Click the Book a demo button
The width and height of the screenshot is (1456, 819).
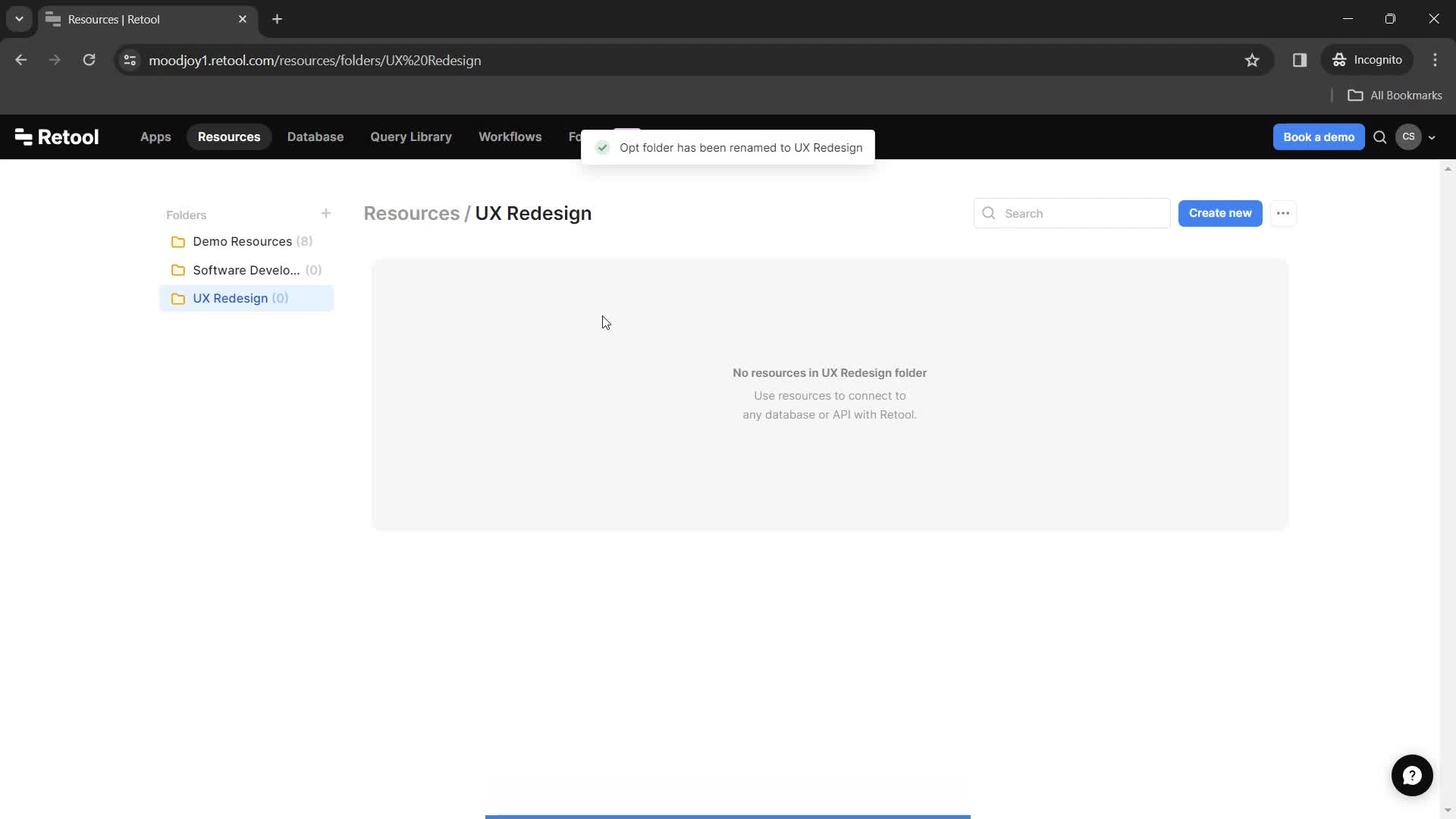click(1319, 137)
